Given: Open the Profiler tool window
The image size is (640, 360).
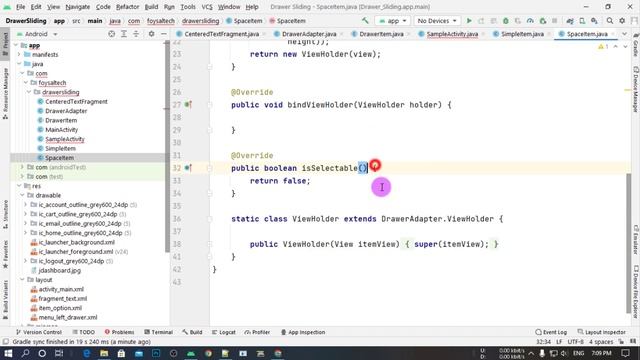Looking at the screenshot, I should (257, 332).
